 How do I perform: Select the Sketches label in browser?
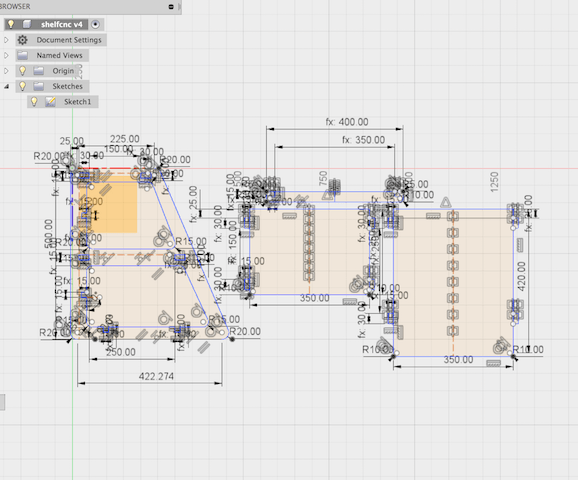[67, 86]
